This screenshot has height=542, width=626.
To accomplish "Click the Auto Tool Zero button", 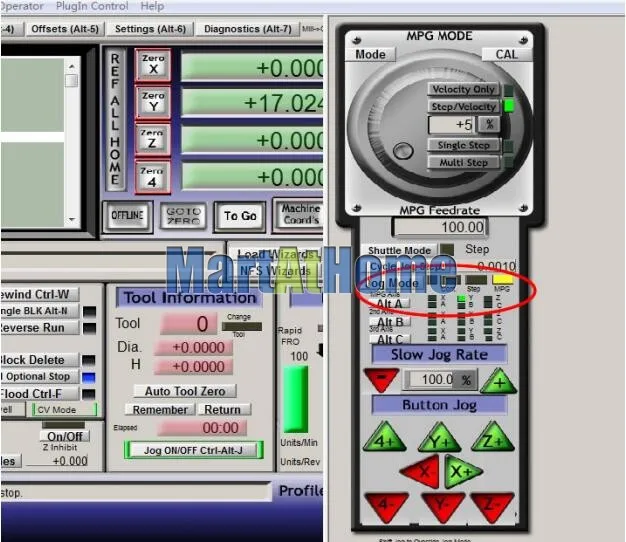I will (x=185, y=391).
